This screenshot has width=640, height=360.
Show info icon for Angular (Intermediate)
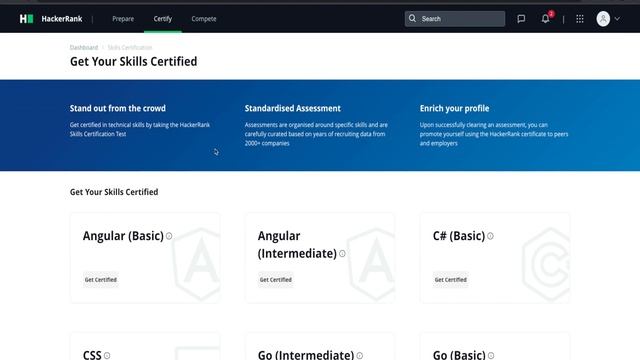click(x=342, y=253)
